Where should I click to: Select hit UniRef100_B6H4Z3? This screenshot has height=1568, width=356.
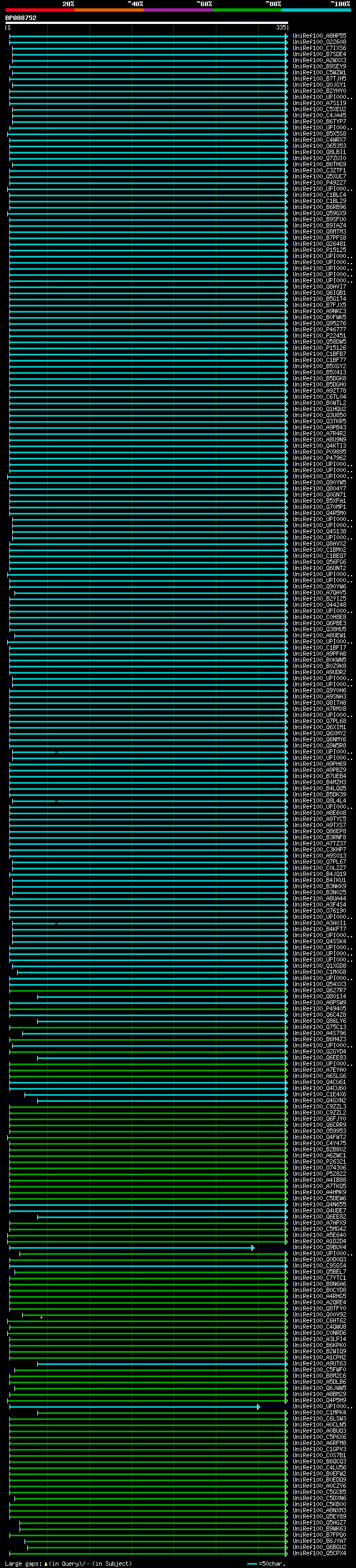pyautogui.click(x=319, y=1040)
